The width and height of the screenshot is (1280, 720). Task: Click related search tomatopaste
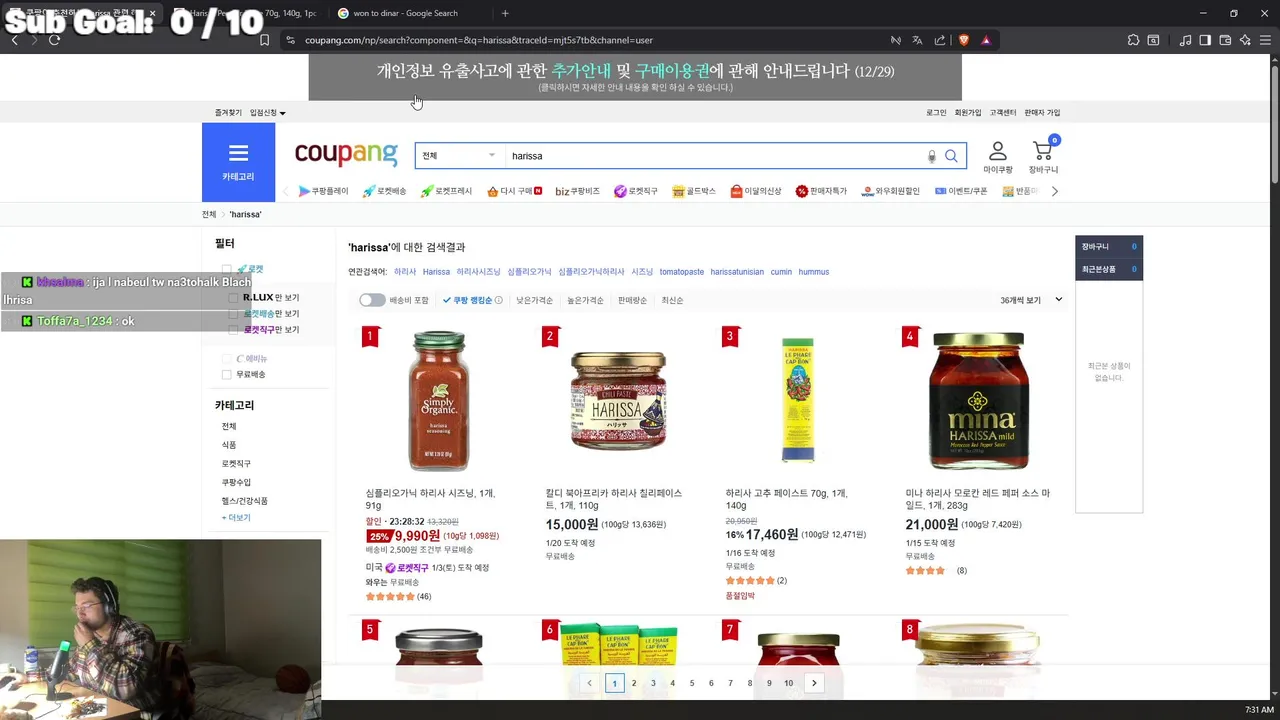coord(682,272)
